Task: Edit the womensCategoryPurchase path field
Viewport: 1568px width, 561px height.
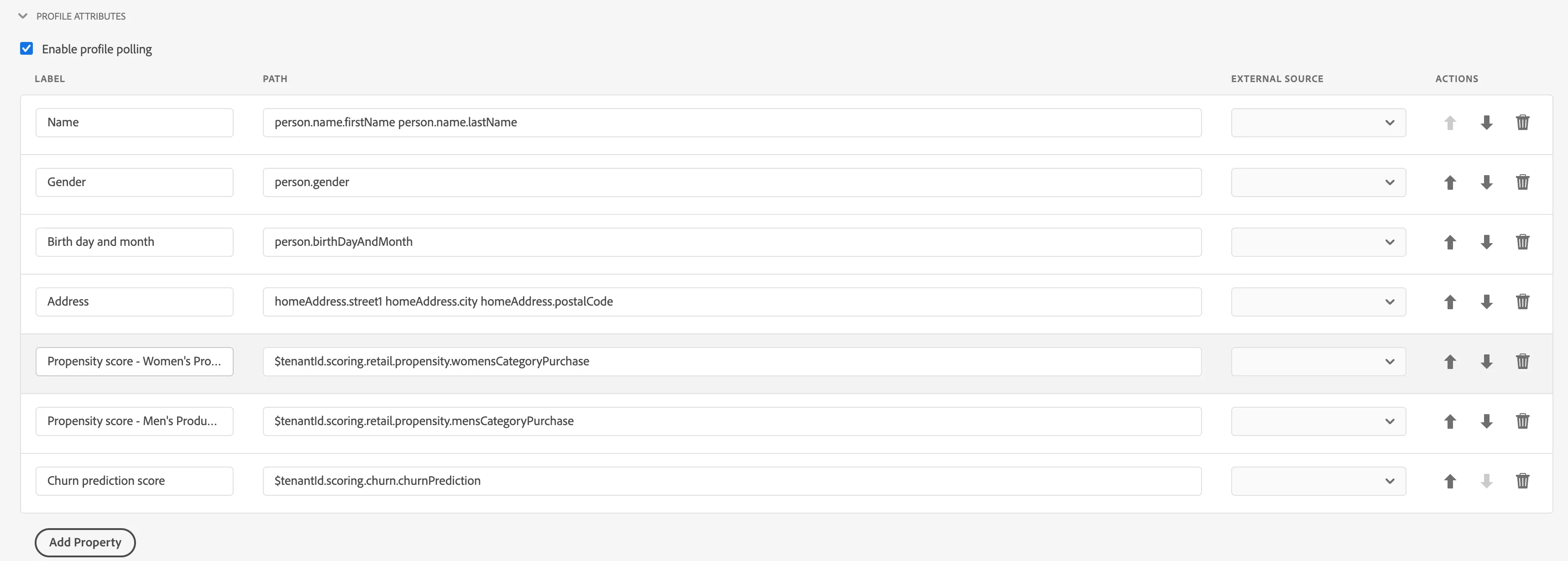Action: click(732, 361)
